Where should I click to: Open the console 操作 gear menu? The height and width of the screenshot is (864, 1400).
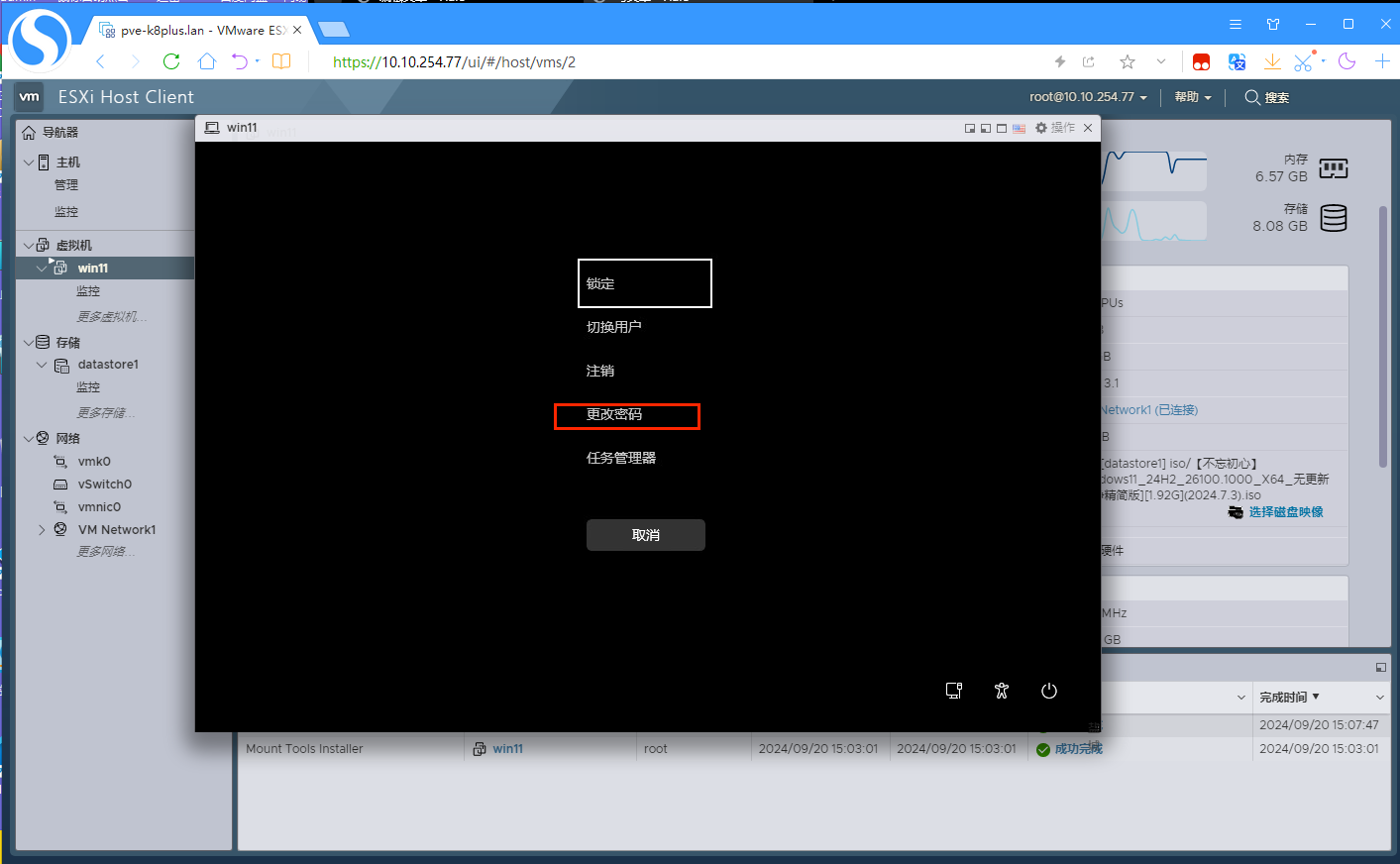pos(1055,128)
